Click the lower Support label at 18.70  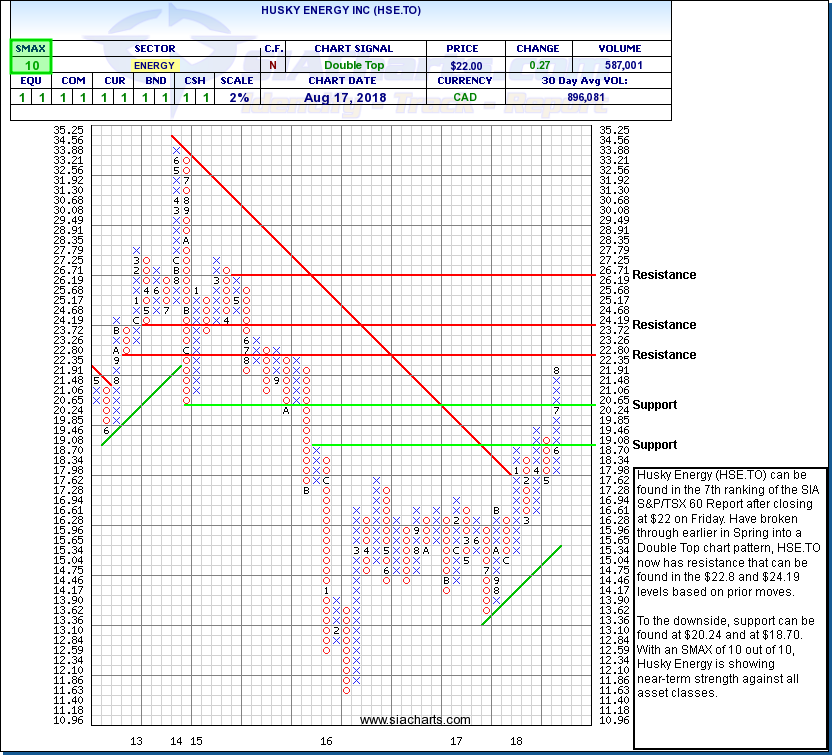[x=655, y=445]
